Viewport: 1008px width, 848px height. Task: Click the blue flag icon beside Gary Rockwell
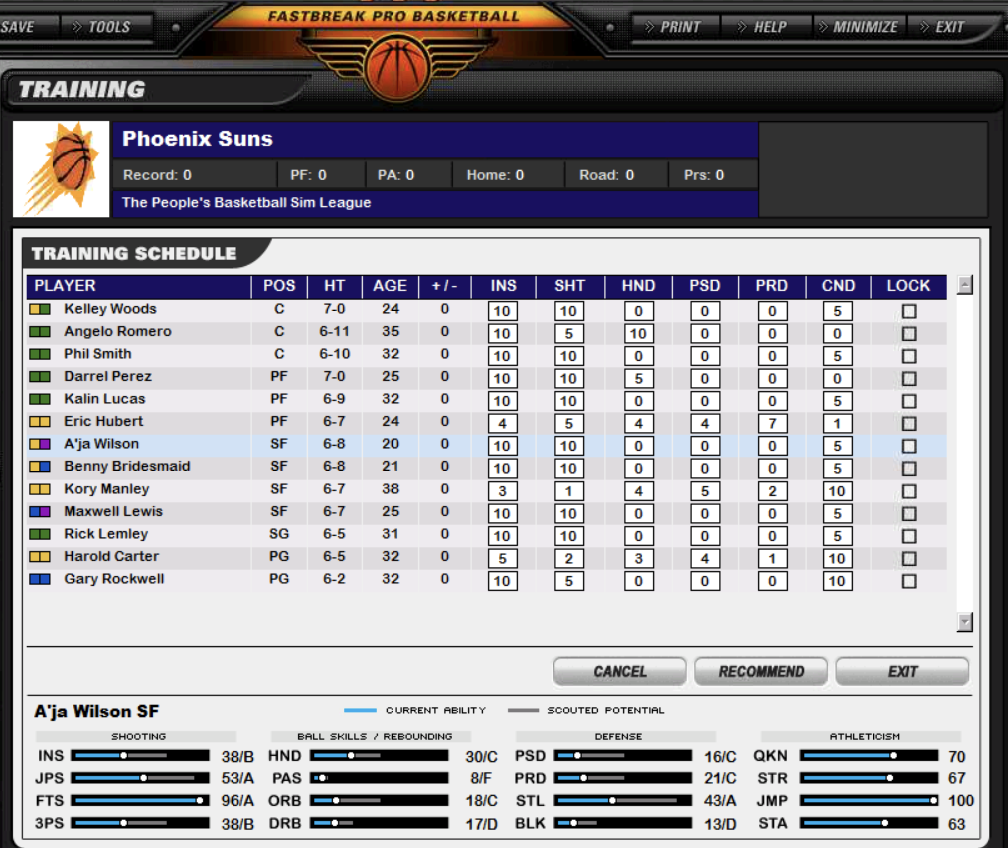tap(40, 579)
